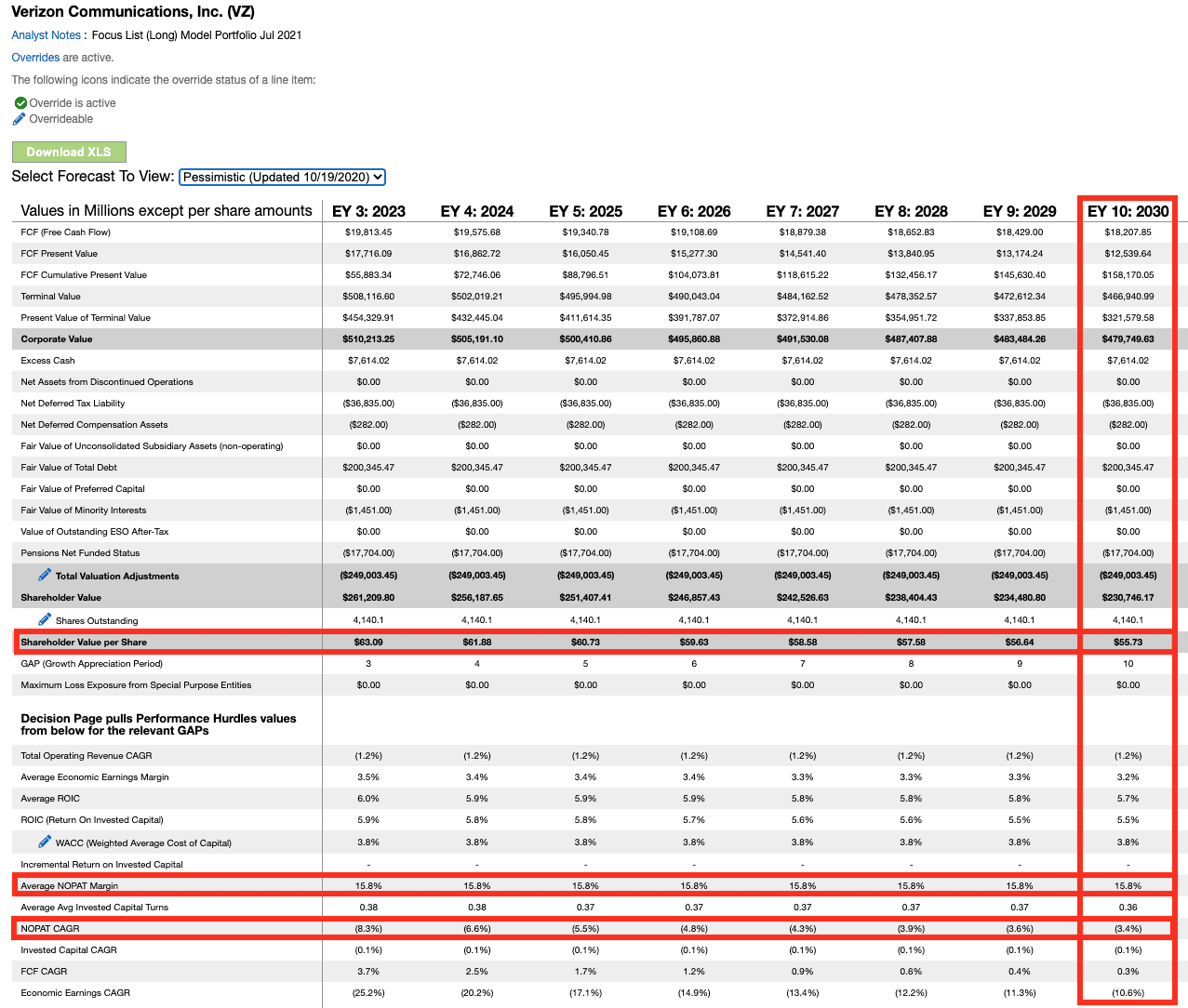Click the 3.7% FCF CAGR value
Image resolution: width=1188 pixels, height=1008 pixels.
pyautogui.click(x=368, y=972)
